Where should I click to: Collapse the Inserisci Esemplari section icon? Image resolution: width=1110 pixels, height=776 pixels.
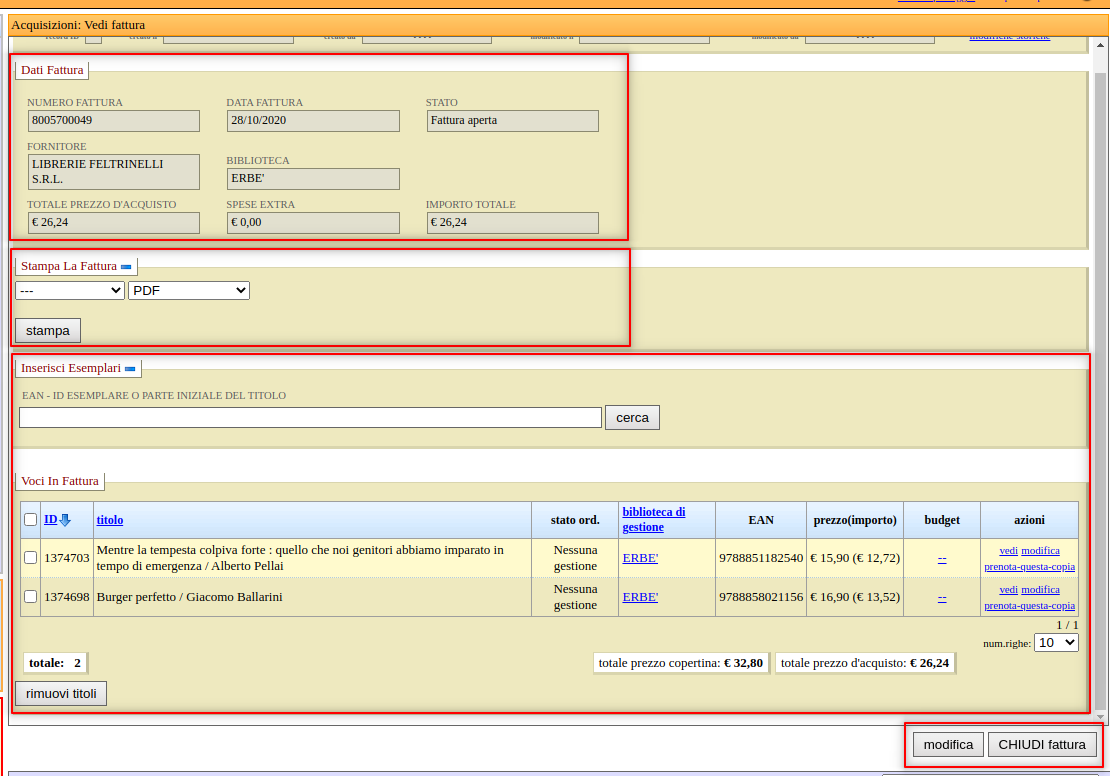tap(130, 369)
